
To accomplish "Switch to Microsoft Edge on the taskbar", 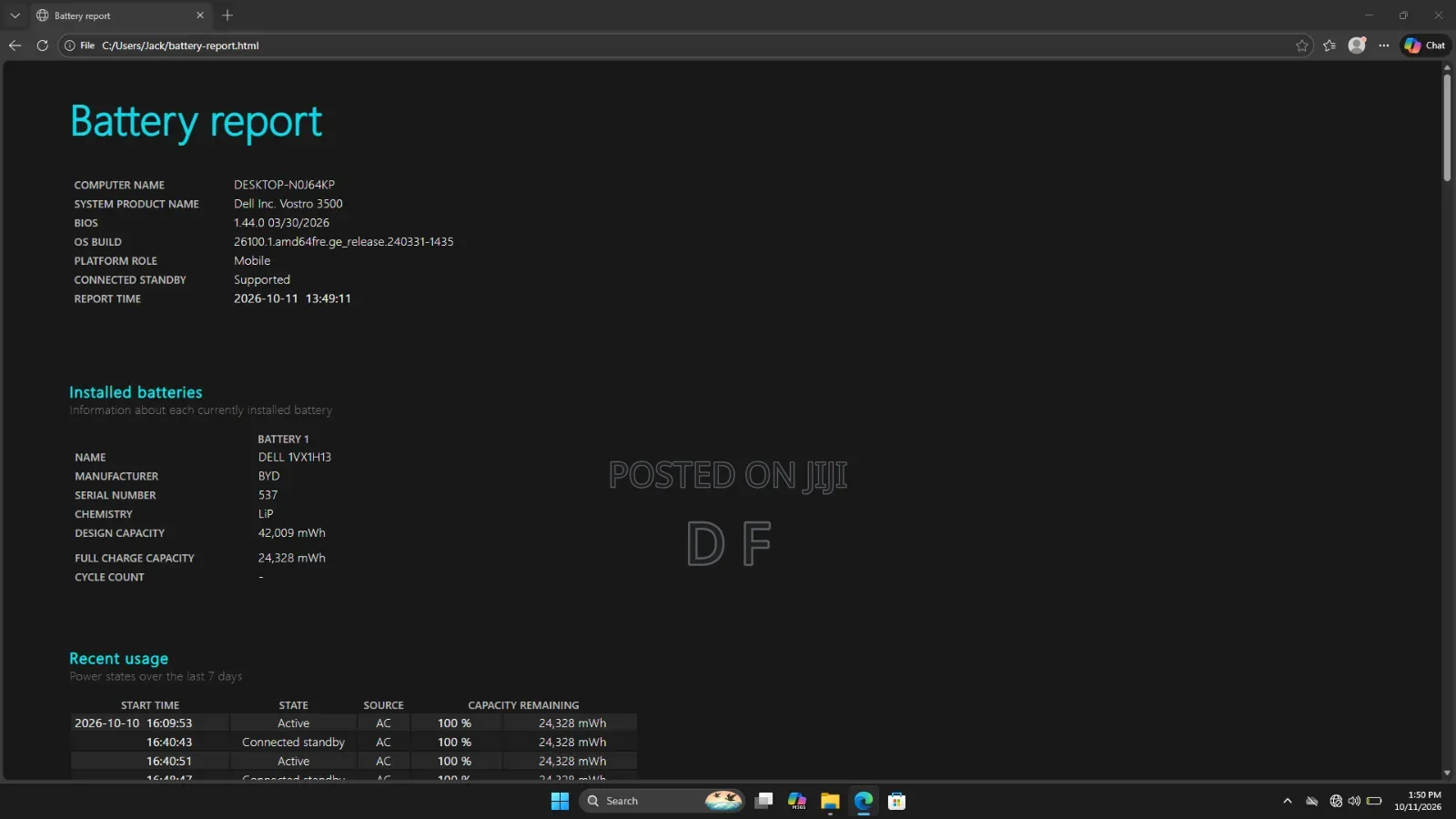I will (863, 801).
